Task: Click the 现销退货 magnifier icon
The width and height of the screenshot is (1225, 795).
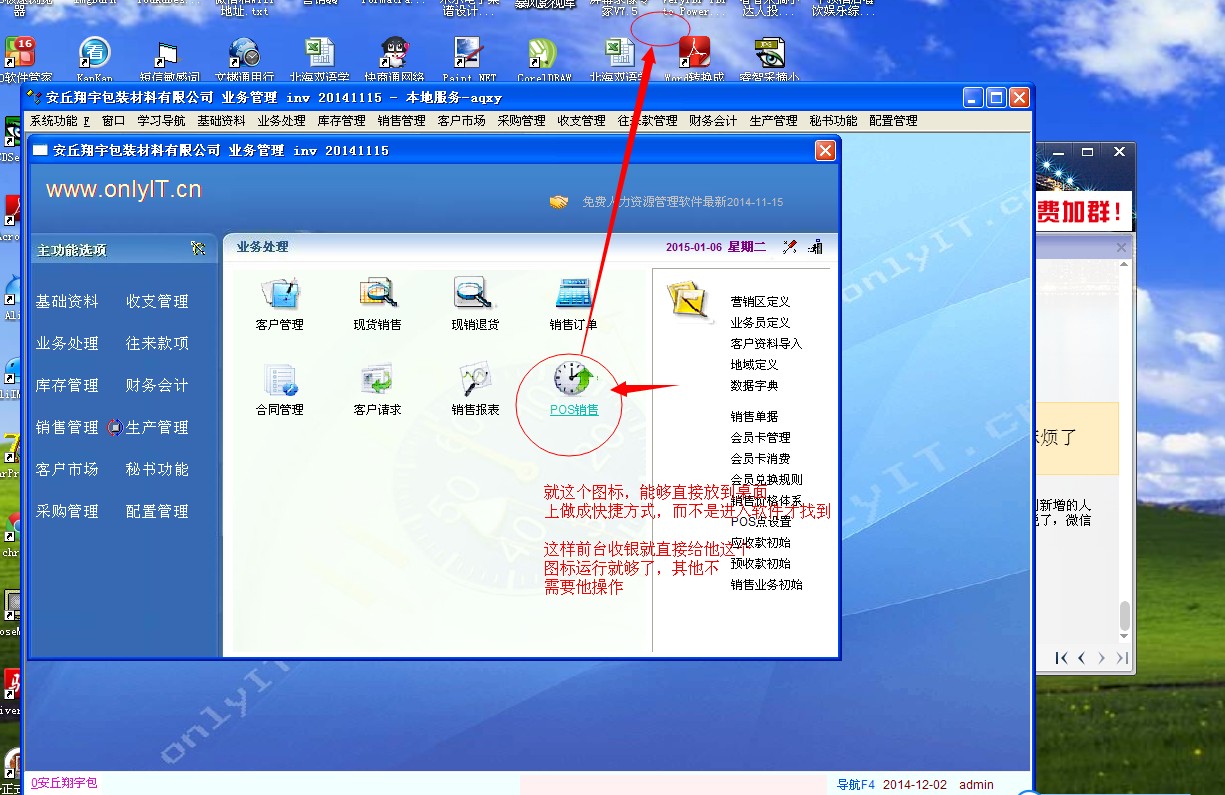Action: [474, 294]
